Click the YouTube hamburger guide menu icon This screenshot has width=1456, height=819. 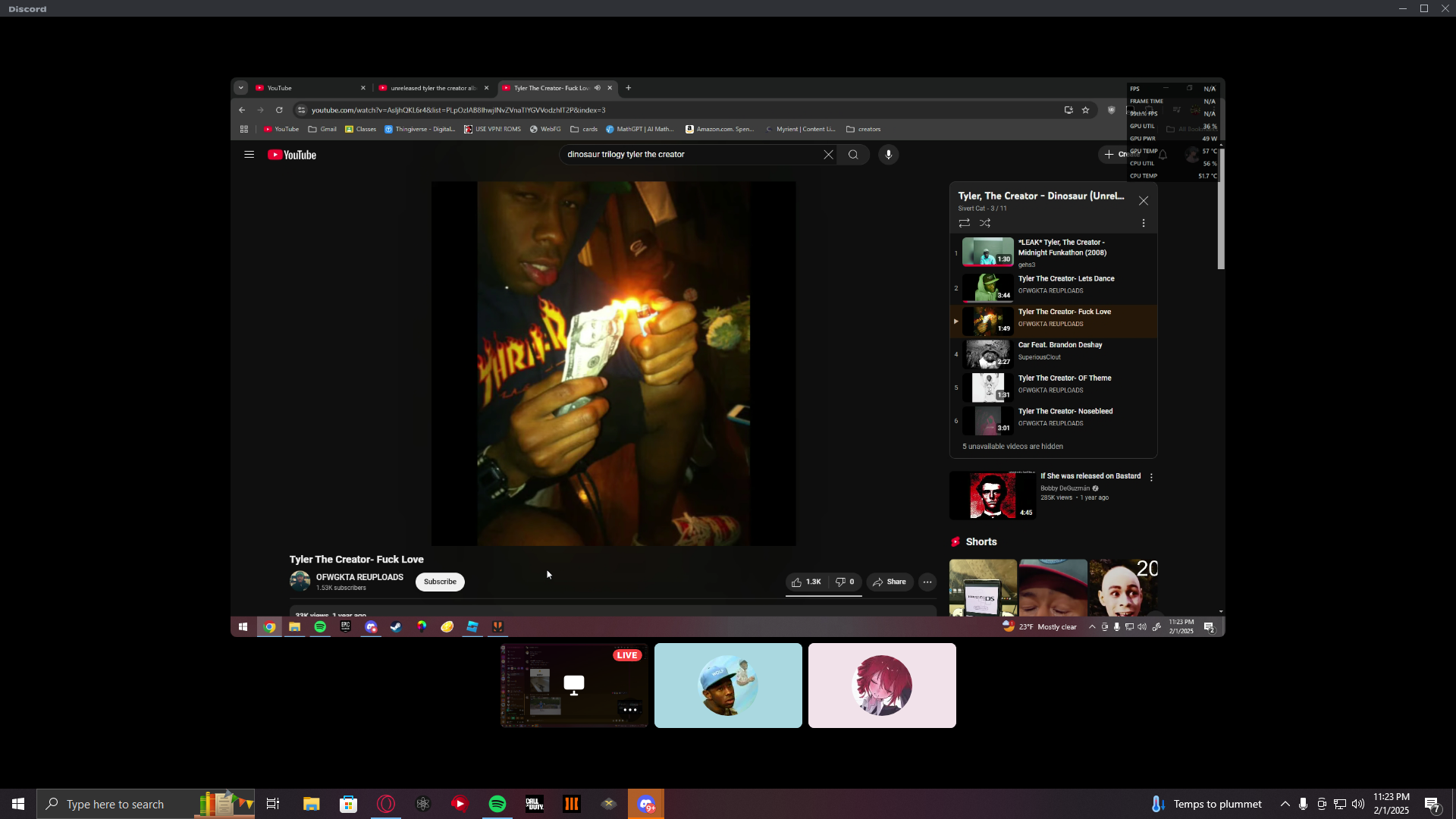[x=249, y=155]
